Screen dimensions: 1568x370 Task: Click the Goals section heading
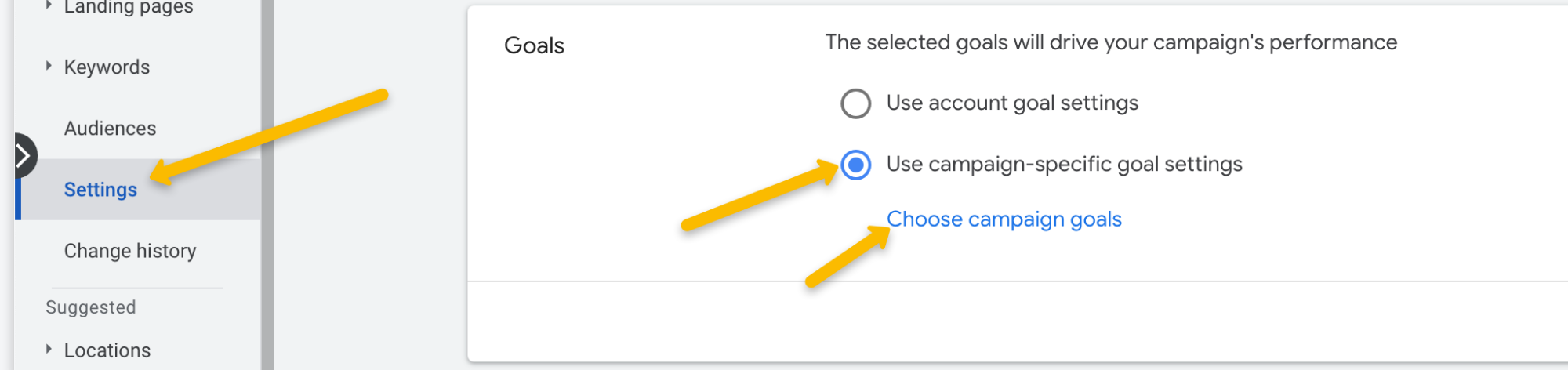[x=534, y=45]
